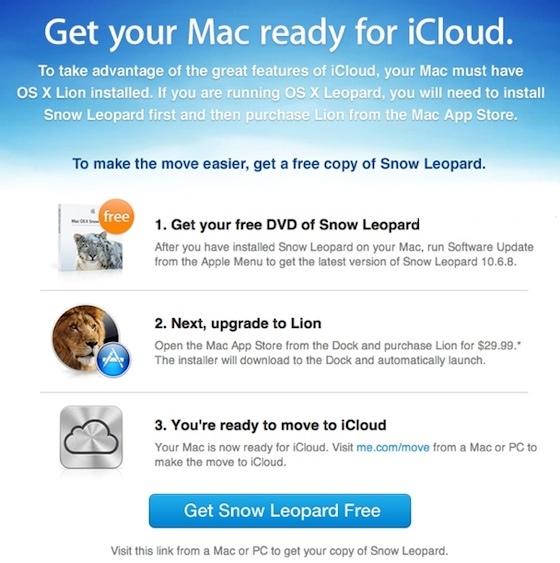The width and height of the screenshot is (560, 563).
Task: Open the me.com/move link
Action: [393, 447]
